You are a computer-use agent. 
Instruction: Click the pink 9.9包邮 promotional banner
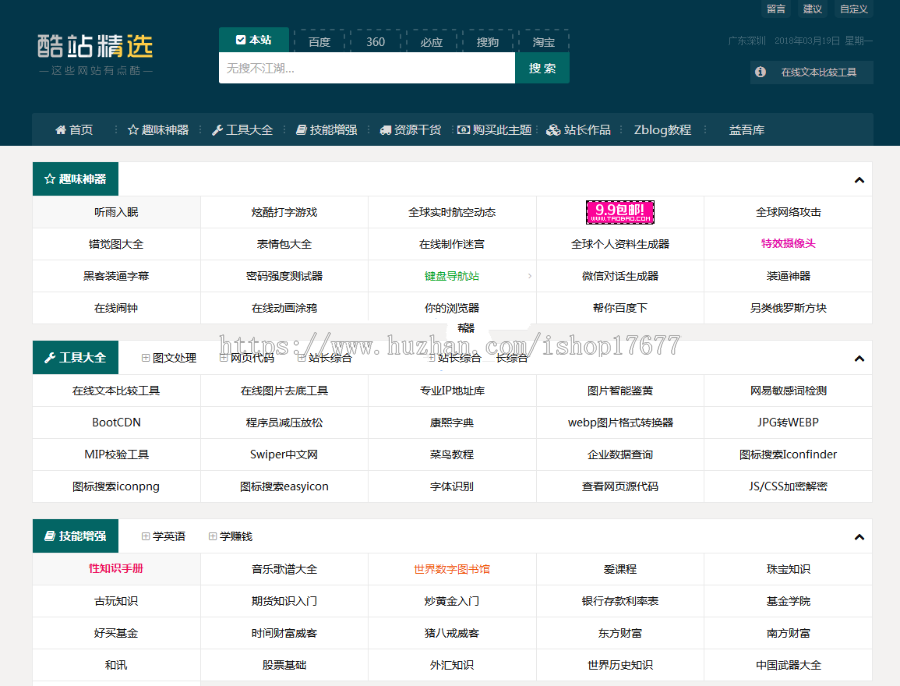(620, 210)
